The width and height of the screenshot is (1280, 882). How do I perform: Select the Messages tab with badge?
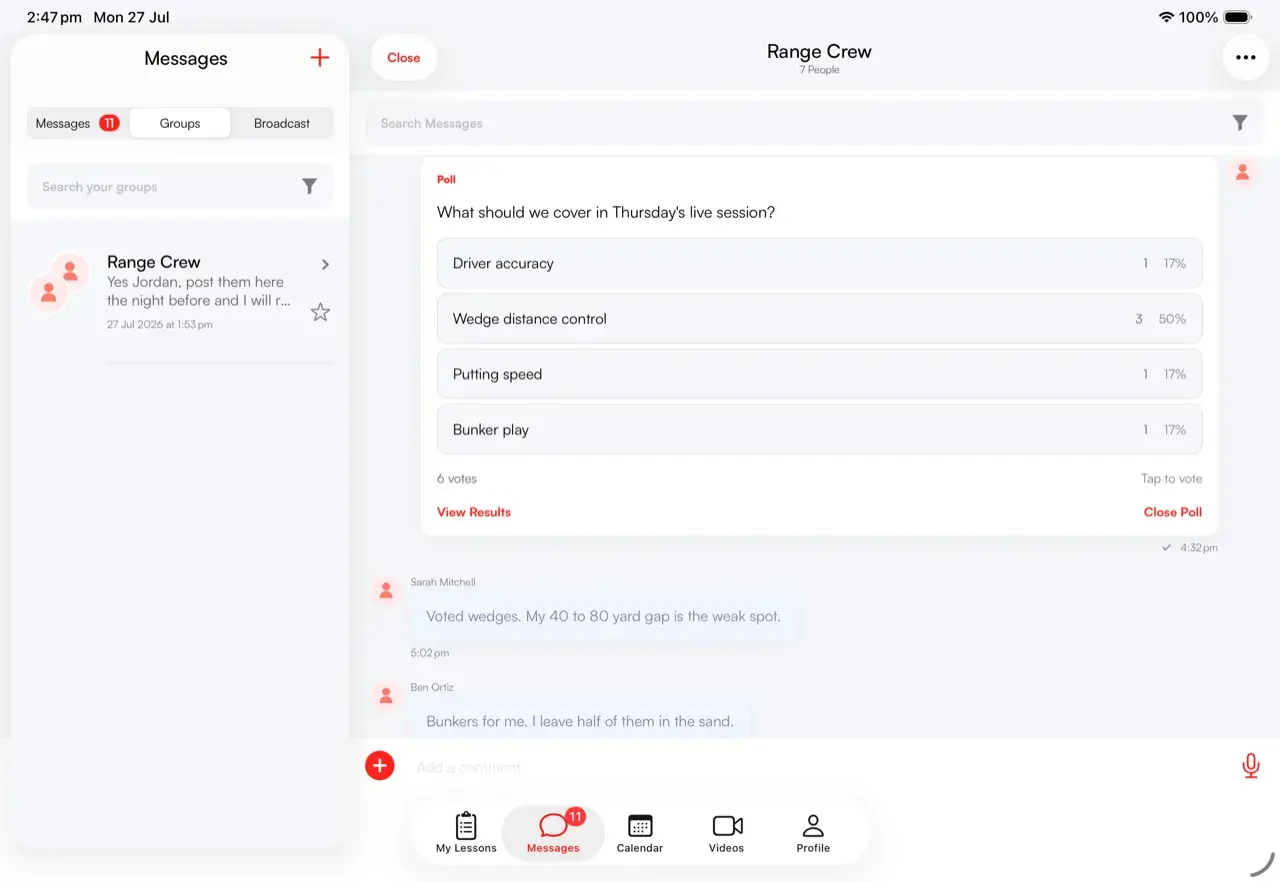78,124
